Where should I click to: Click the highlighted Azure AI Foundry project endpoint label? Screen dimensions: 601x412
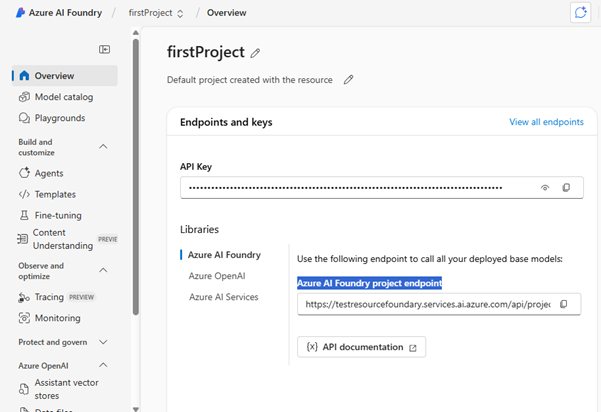click(x=369, y=283)
